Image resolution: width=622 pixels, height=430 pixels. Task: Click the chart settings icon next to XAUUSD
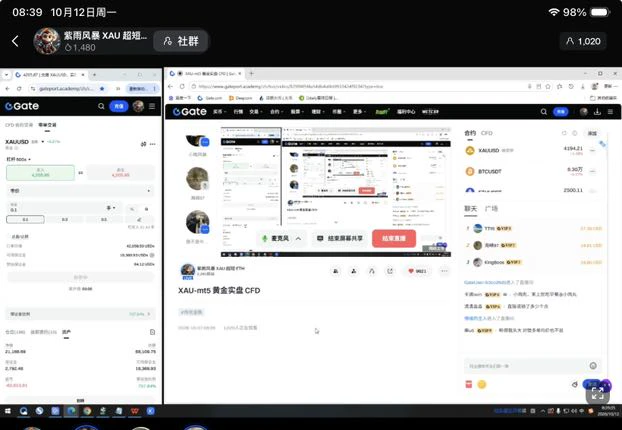point(143,144)
